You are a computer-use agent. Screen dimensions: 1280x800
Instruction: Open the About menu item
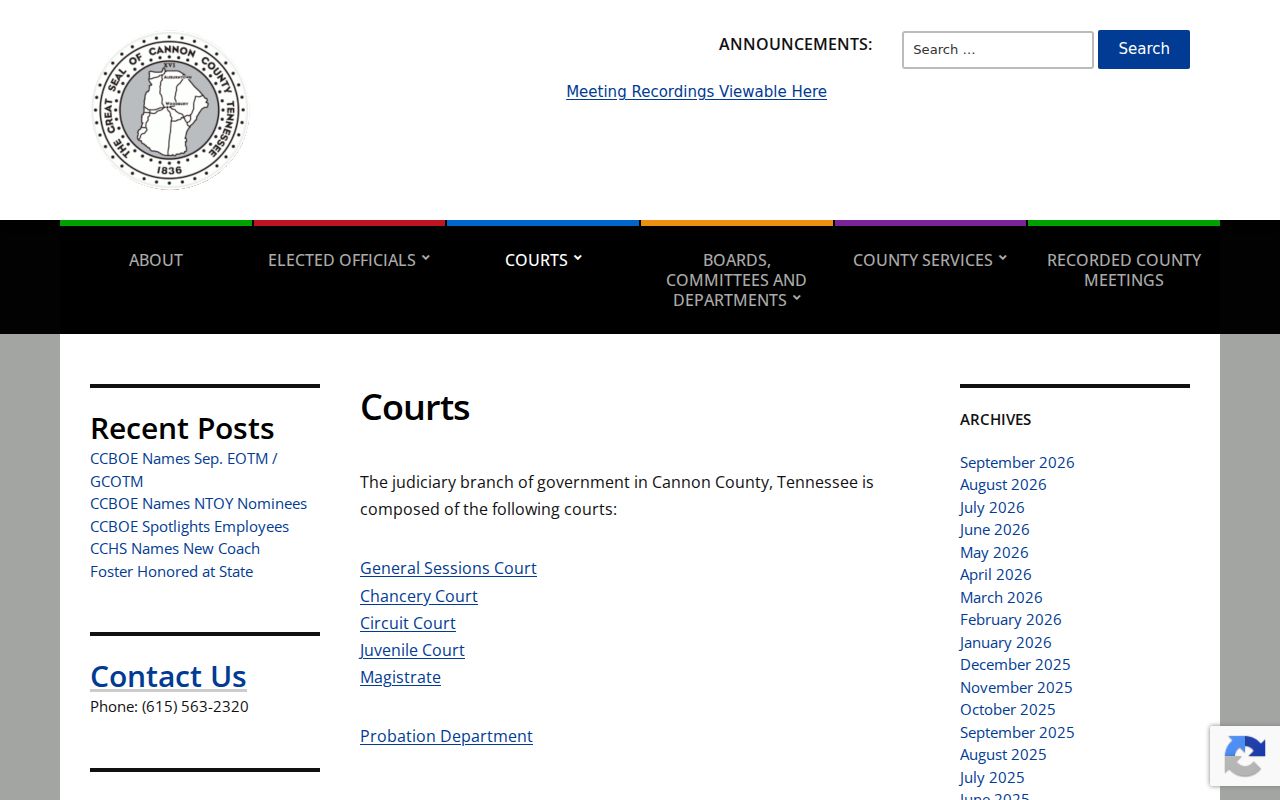(156, 260)
